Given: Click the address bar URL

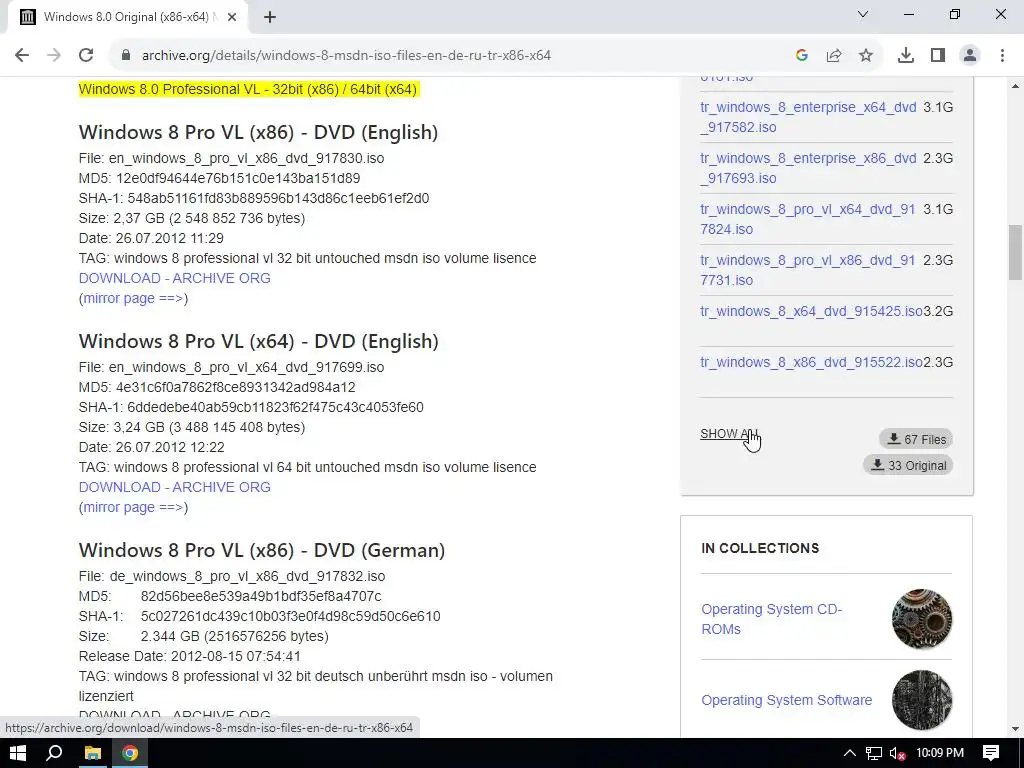Looking at the screenshot, I should (x=346, y=56).
